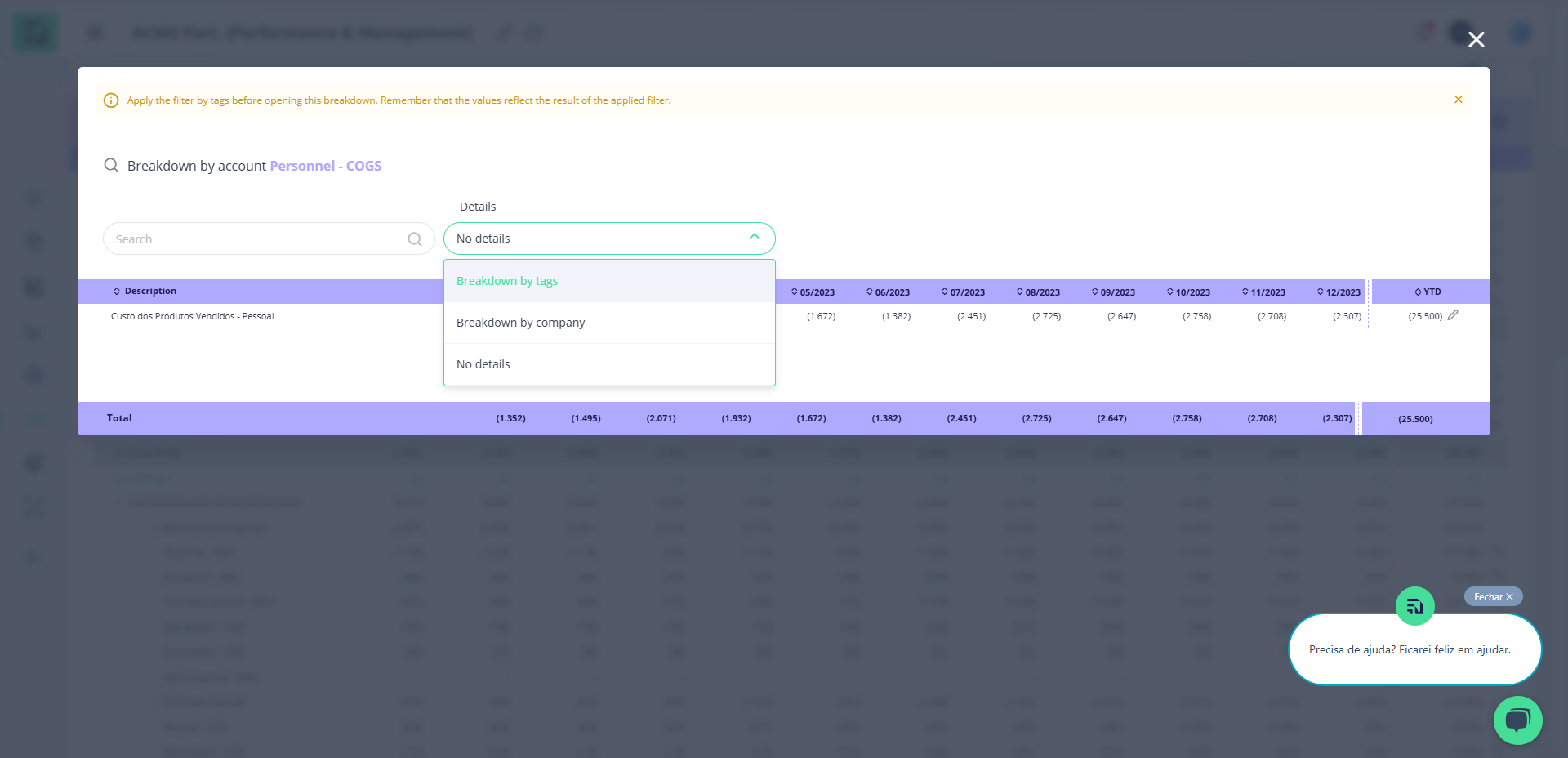Click the info icon in the yellow notice
Viewport: 1568px width, 758px height.
[x=111, y=100]
